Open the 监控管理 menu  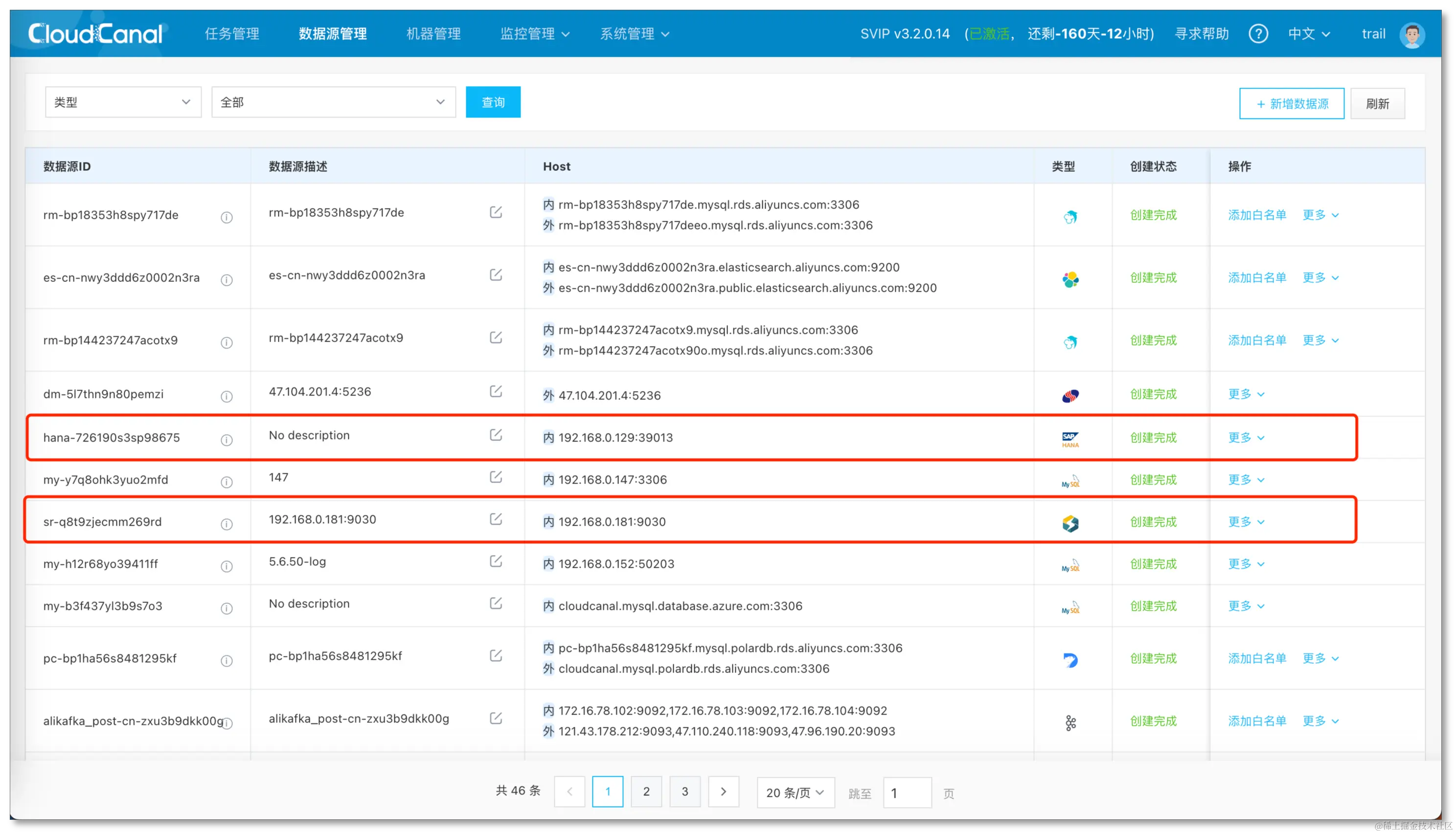534,34
